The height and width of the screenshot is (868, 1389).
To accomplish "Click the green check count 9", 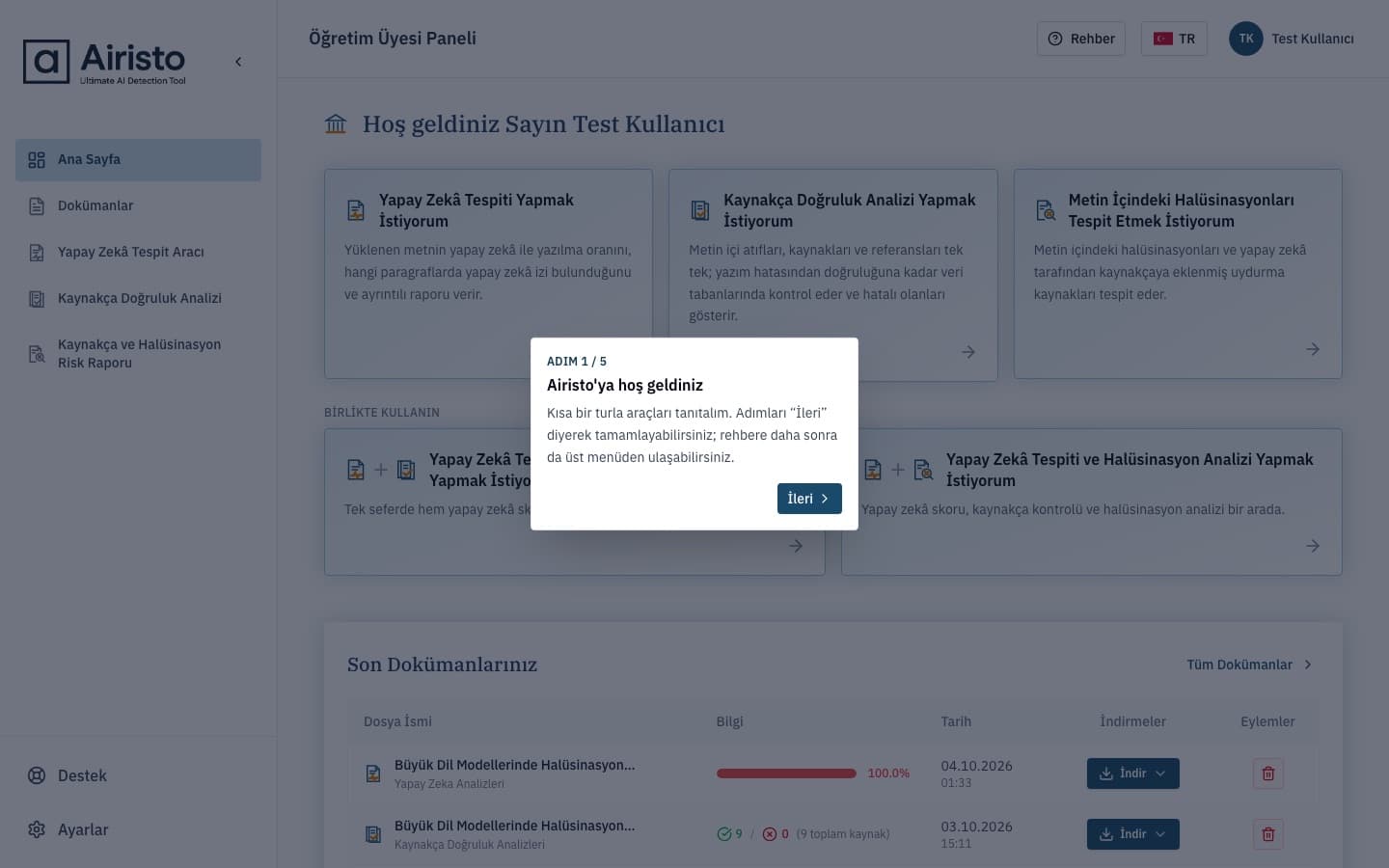I will pyautogui.click(x=730, y=834).
